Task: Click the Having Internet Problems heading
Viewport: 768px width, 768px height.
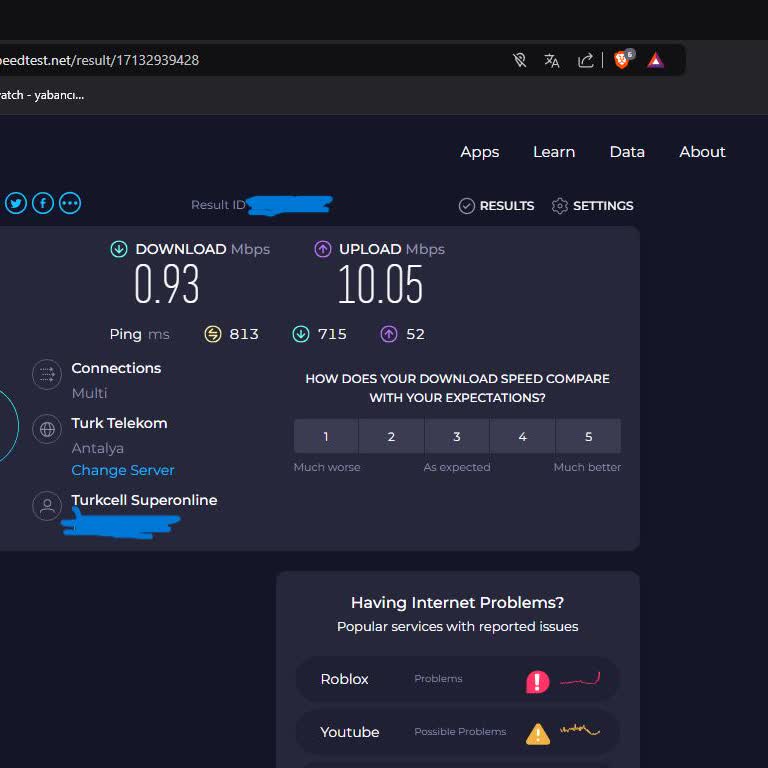Action: (457, 602)
